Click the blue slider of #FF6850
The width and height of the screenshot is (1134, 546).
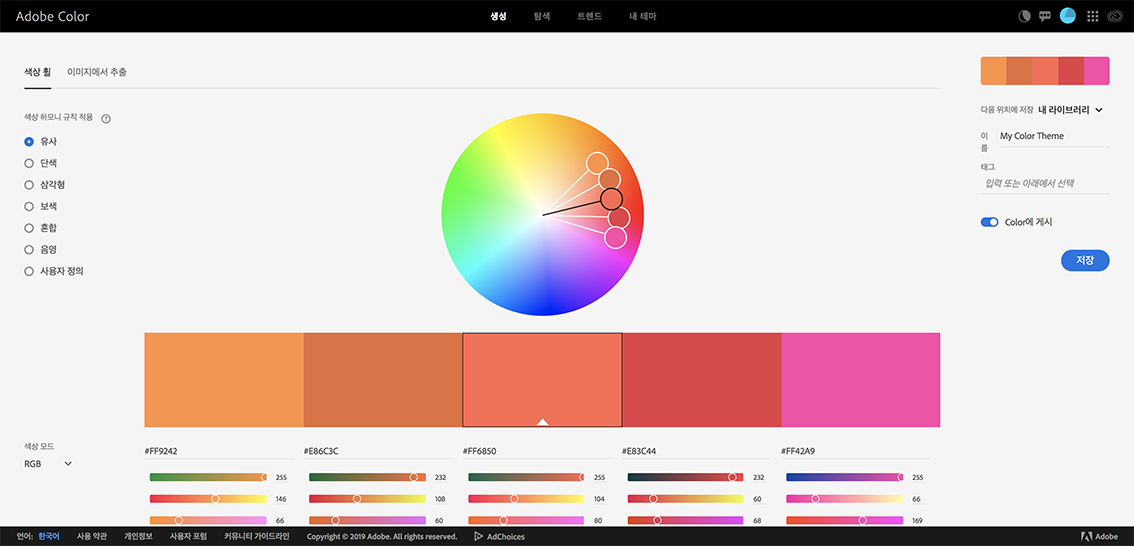pos(526,521)
